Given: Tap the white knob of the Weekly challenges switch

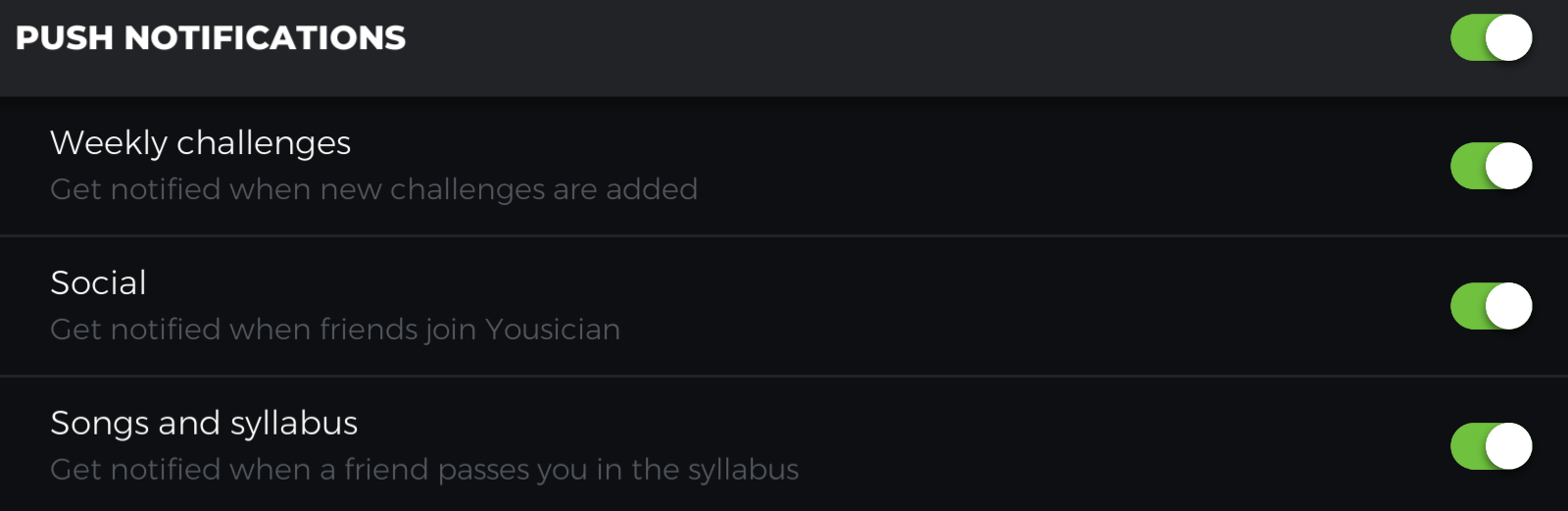Looking at the screenshot, I should tap(1509, 166).
